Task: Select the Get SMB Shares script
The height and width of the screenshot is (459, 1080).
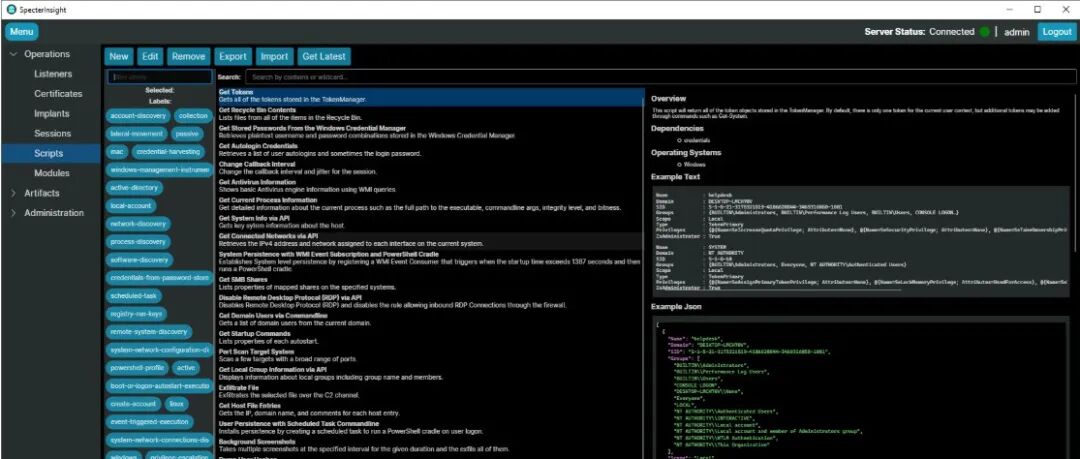Action: 430,283
